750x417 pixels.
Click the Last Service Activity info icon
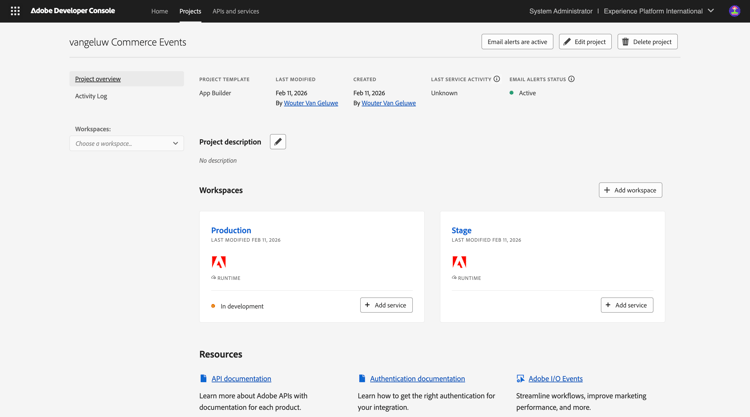tap(497, 79)
